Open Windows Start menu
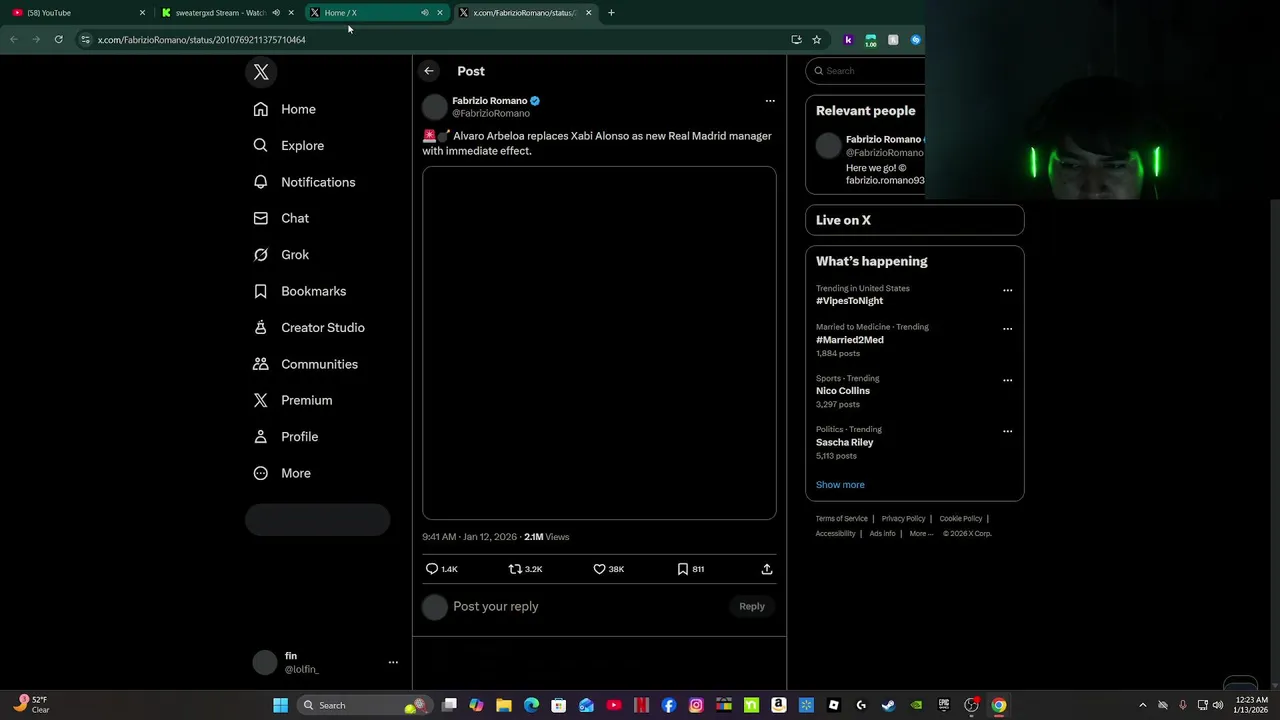The width and height of the screenshot is (1280, 720). click(x=281, y=705)
